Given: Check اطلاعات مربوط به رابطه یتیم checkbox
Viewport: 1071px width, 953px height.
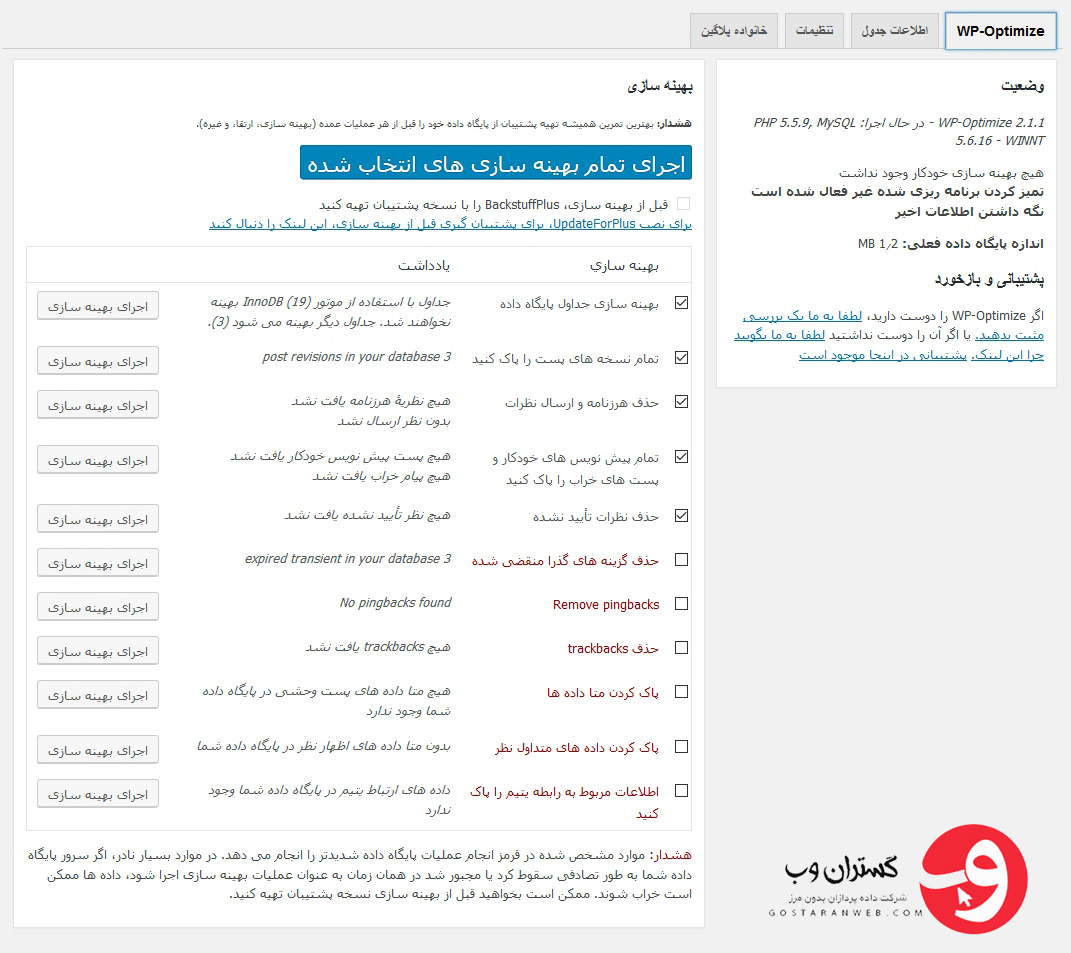Looking at the screenshot, I should click(681, 790).
